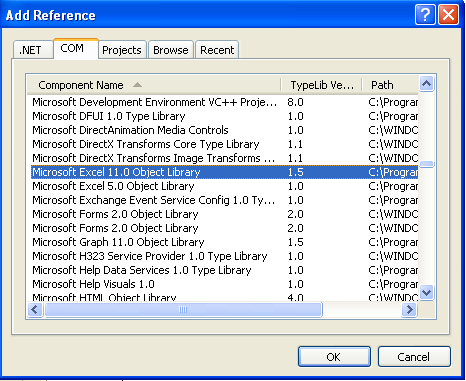Click the horizontal scrollbar left arrow

click(x=35, y=310)
